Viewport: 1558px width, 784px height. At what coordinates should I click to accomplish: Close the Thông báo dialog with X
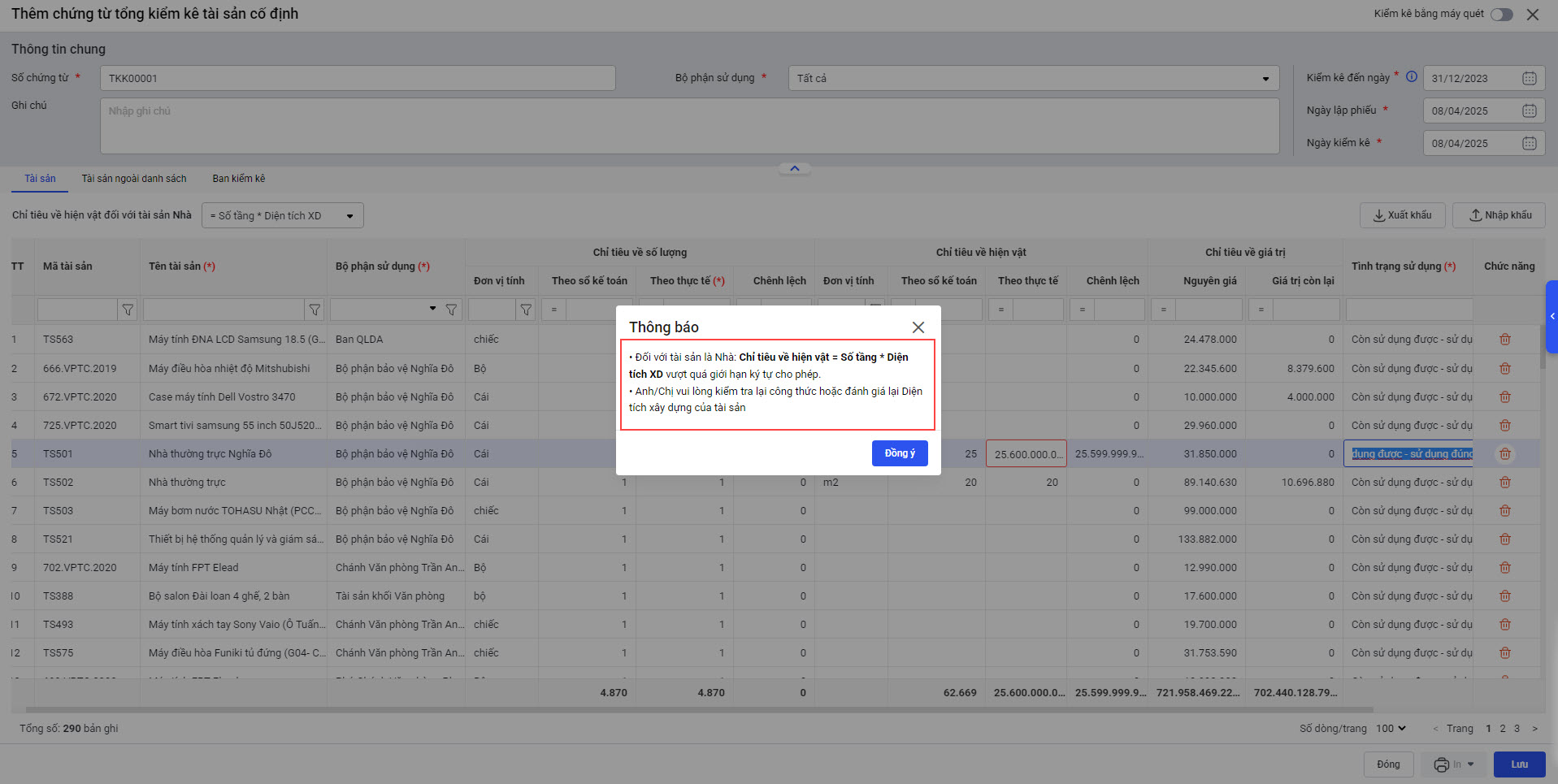click(x=918, y=327)
